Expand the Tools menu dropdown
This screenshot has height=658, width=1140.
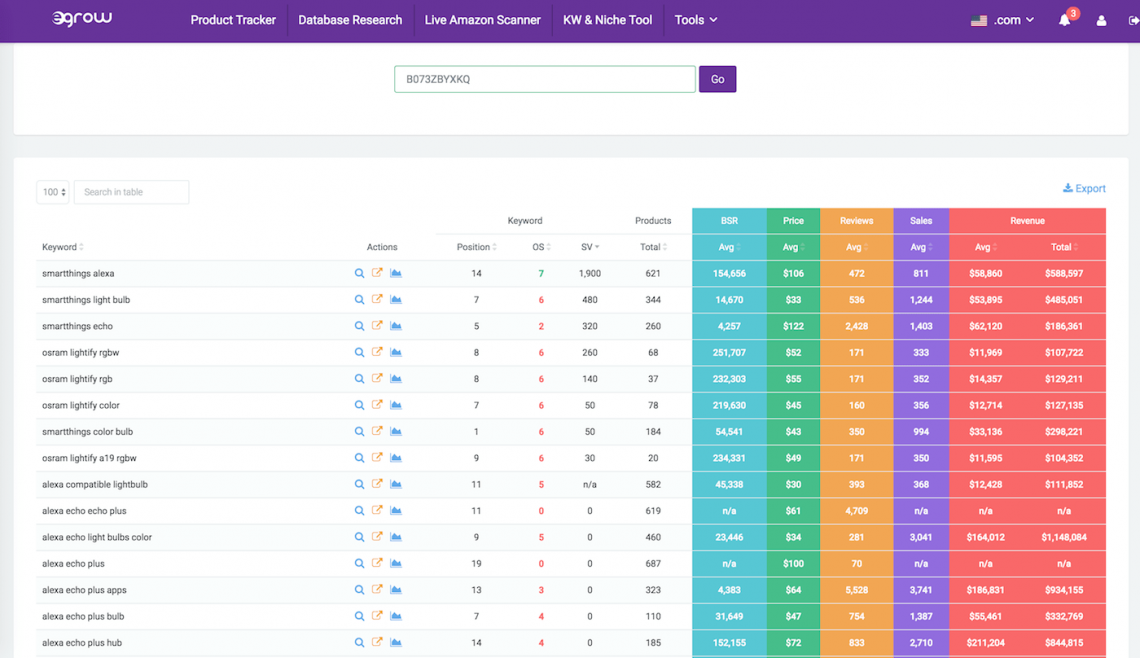(x=695, y=19)
